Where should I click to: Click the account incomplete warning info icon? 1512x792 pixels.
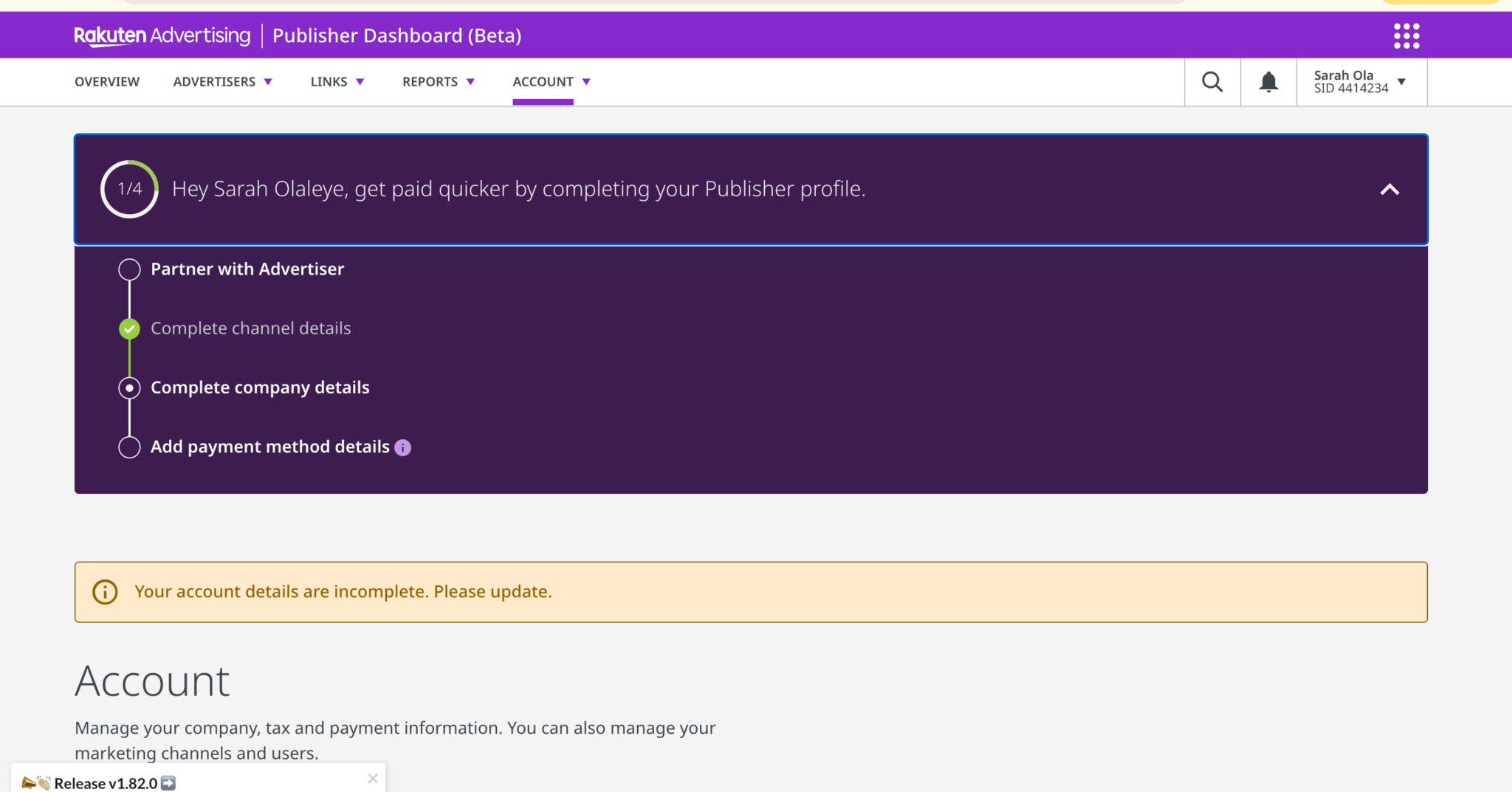coord(105,592)
